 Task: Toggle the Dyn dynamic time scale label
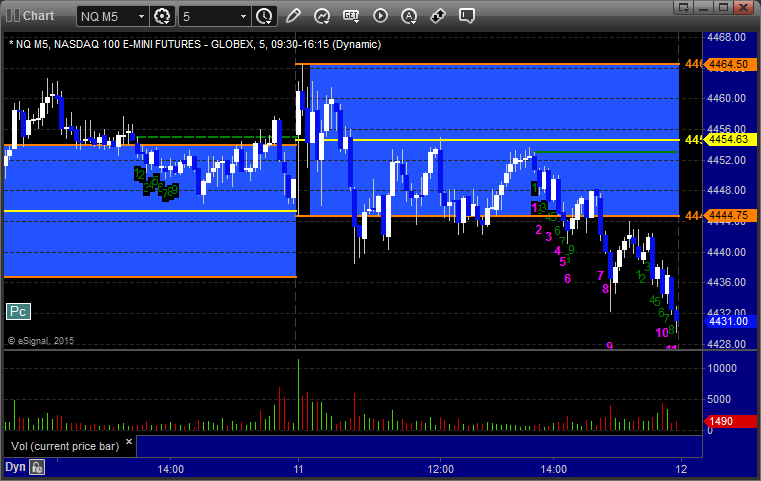[15, 467]
